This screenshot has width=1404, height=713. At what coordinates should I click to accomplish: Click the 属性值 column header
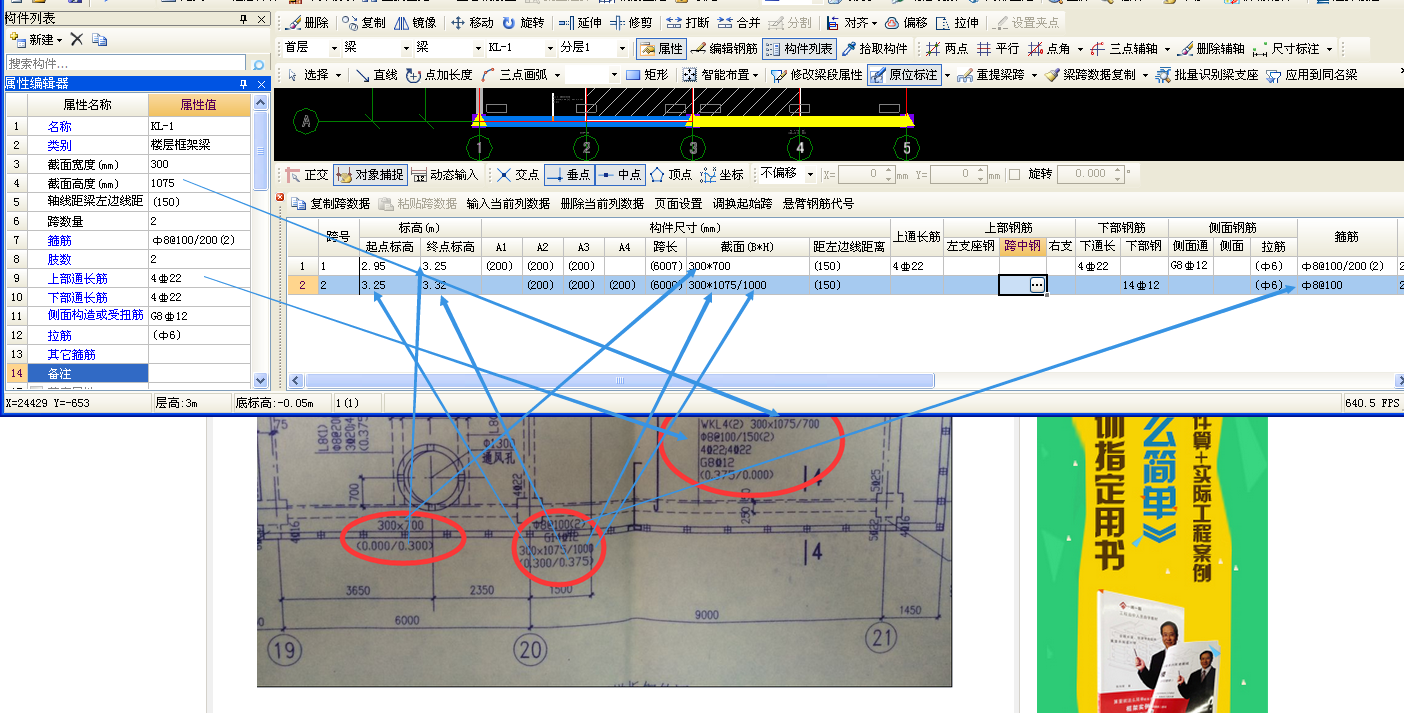(x=199, y=104)
